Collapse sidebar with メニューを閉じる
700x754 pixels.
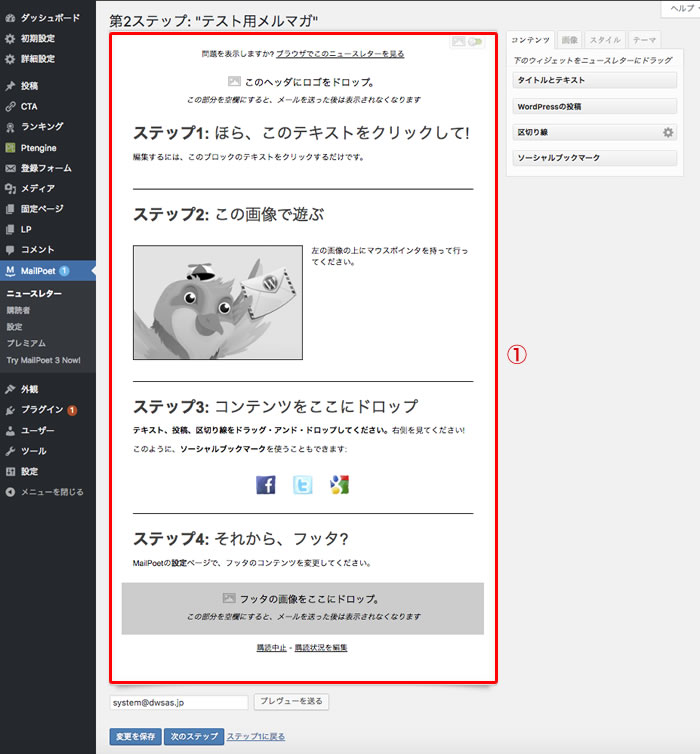coord(51,492)
